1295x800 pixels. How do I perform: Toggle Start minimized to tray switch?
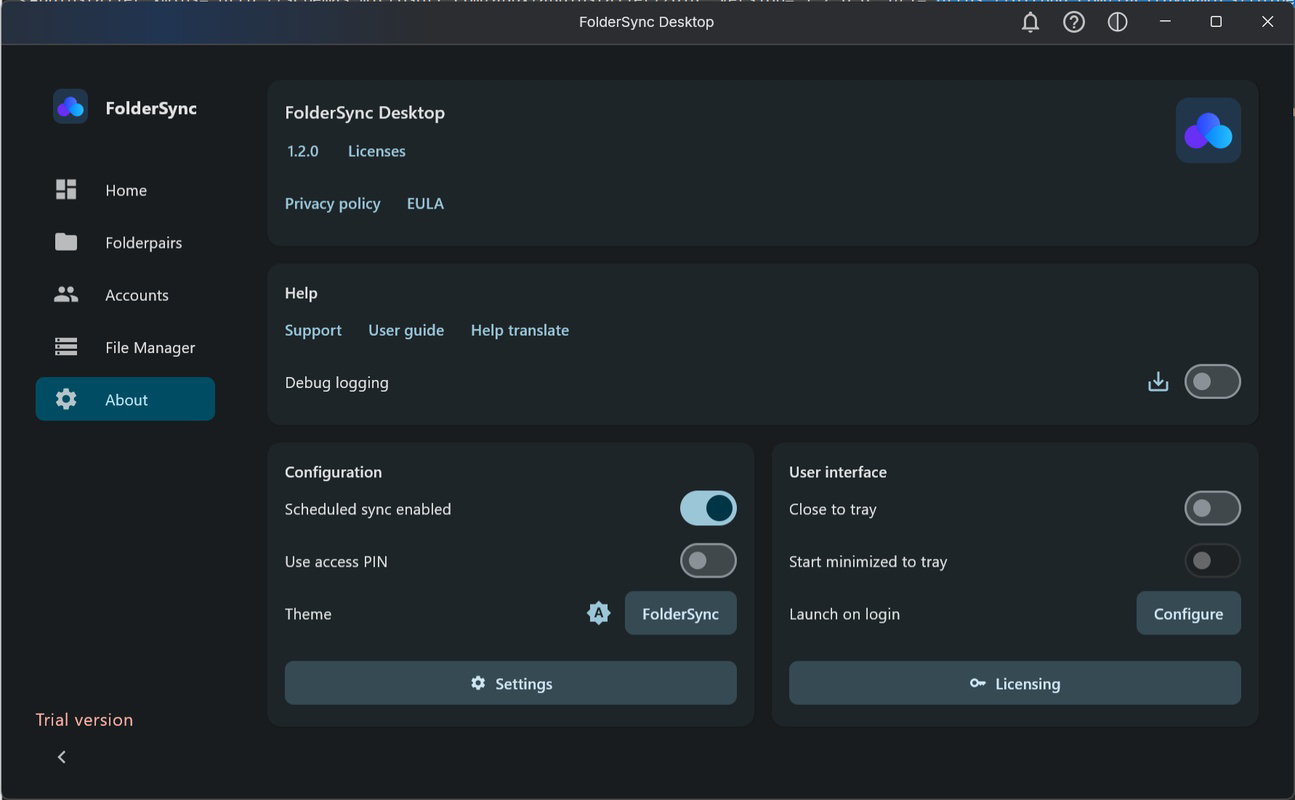[x=1212, y=561]
